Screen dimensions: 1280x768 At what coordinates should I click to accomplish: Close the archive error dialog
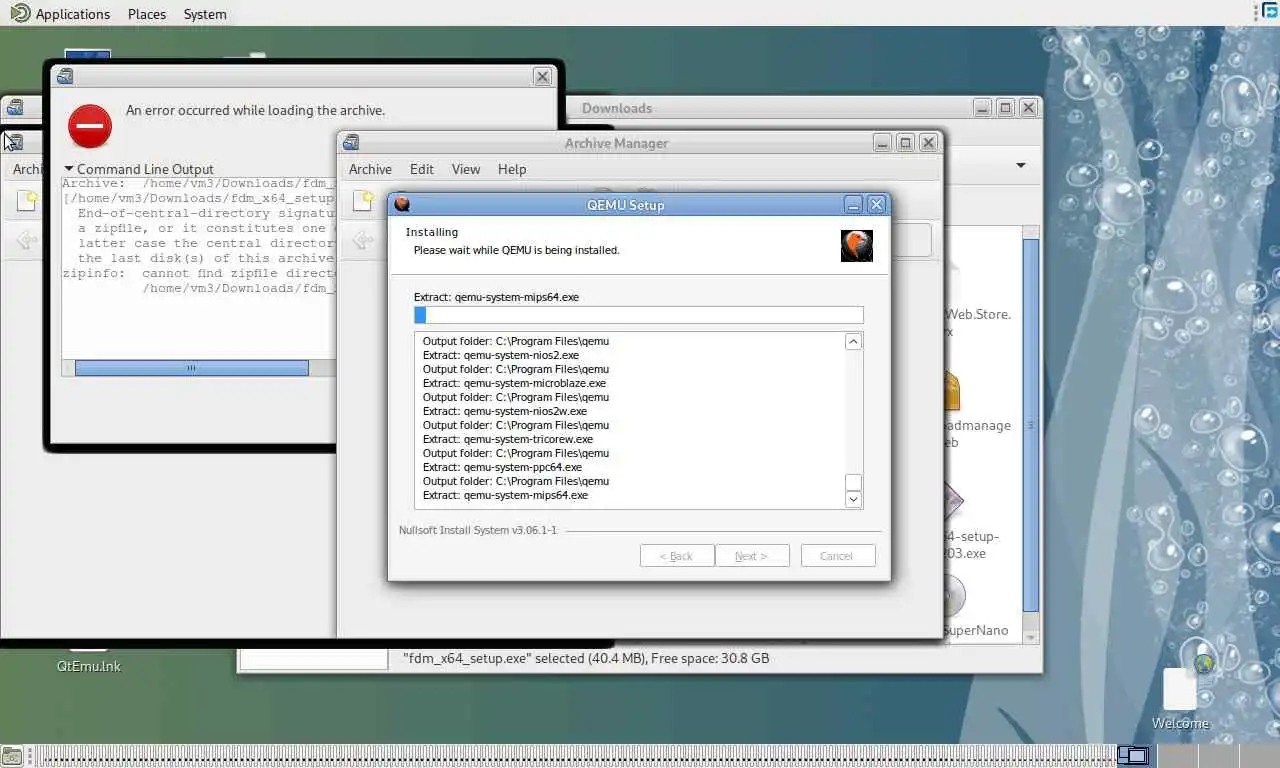(x=542, y=76)
